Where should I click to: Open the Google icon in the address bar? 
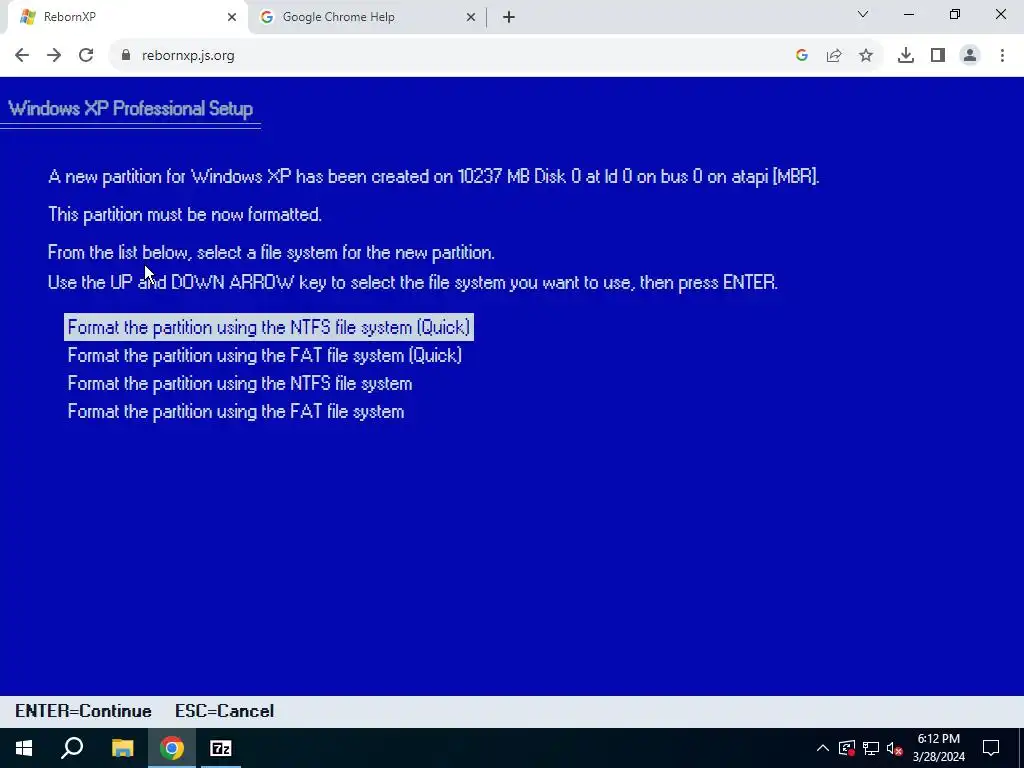pos(802,56)
